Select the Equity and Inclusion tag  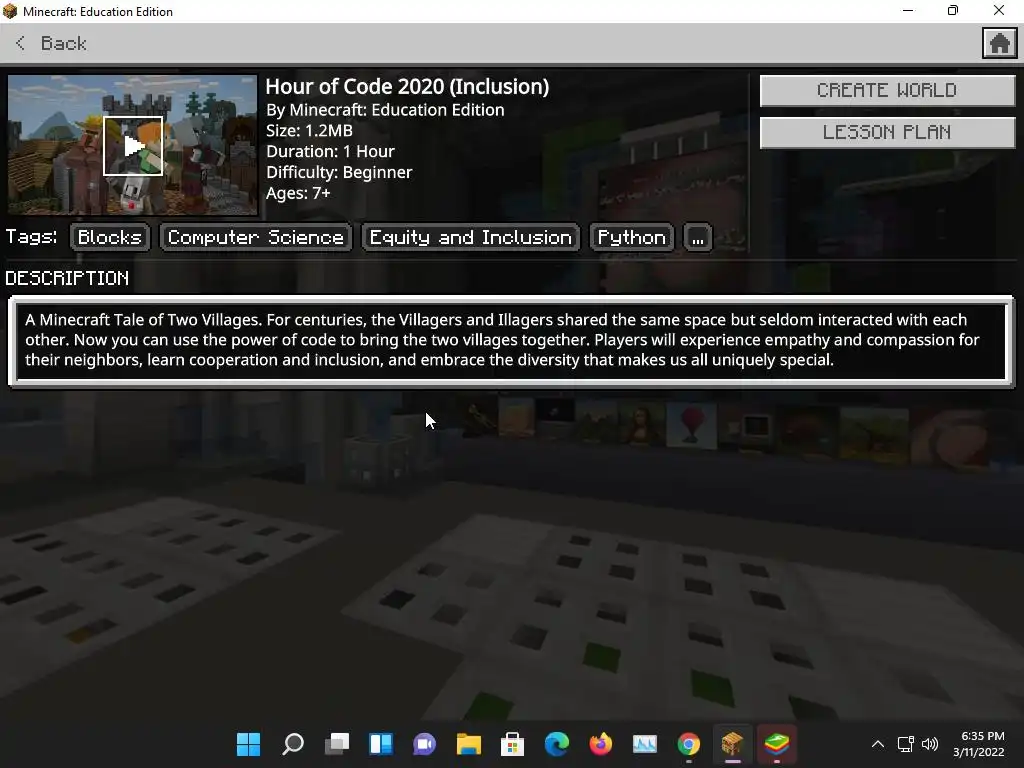[470, 237]
